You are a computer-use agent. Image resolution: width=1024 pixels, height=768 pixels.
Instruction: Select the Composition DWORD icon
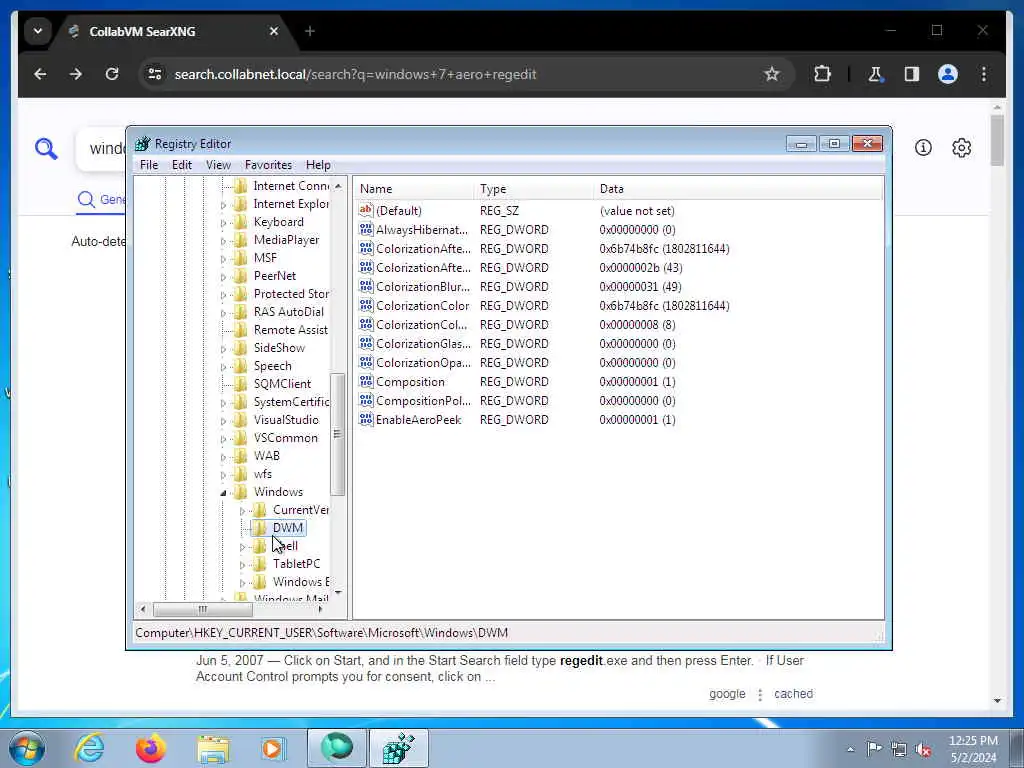tap(366, 381)
